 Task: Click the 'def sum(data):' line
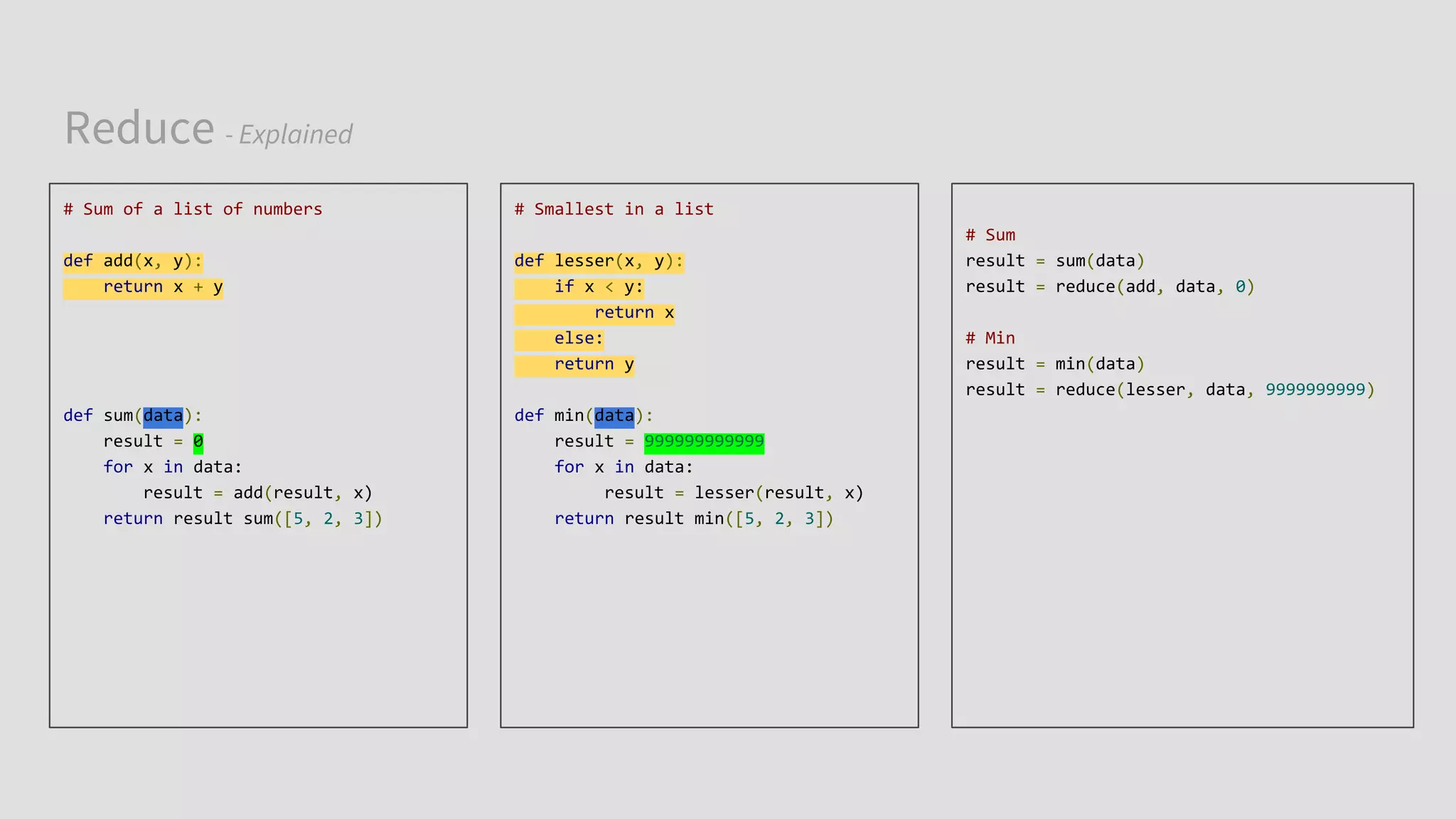tap(133, 415)
